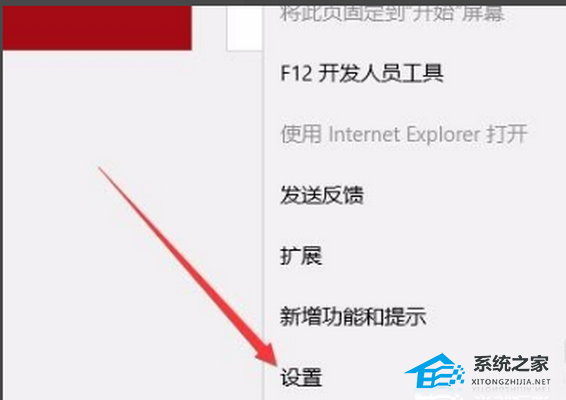Screen dimensions: 566x400
Task: Click the white box beside the red banner
Action: [244, 28]
